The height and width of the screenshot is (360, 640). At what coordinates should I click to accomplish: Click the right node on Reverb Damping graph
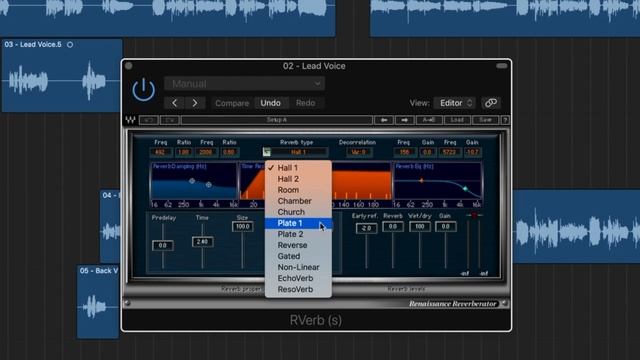pos(209,185)
